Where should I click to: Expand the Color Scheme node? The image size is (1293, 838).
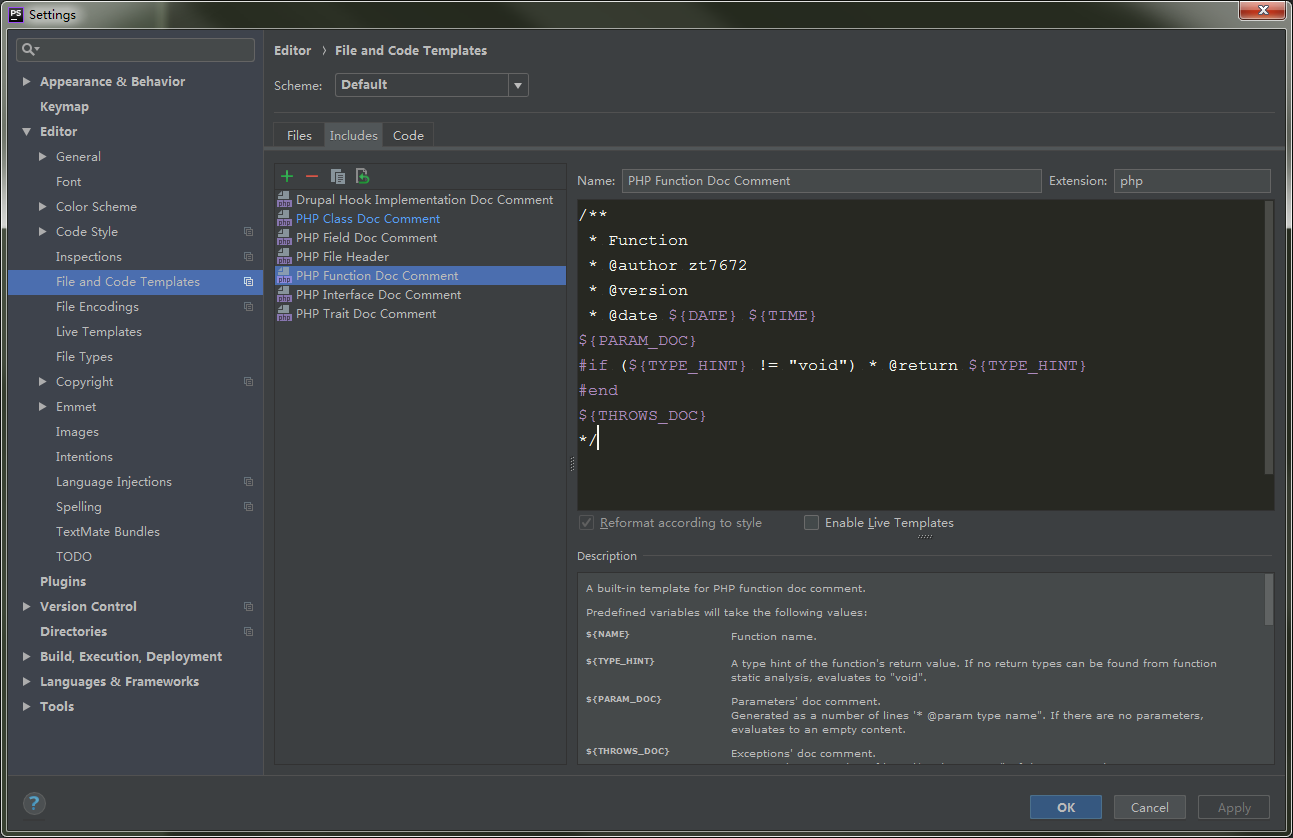43,207
